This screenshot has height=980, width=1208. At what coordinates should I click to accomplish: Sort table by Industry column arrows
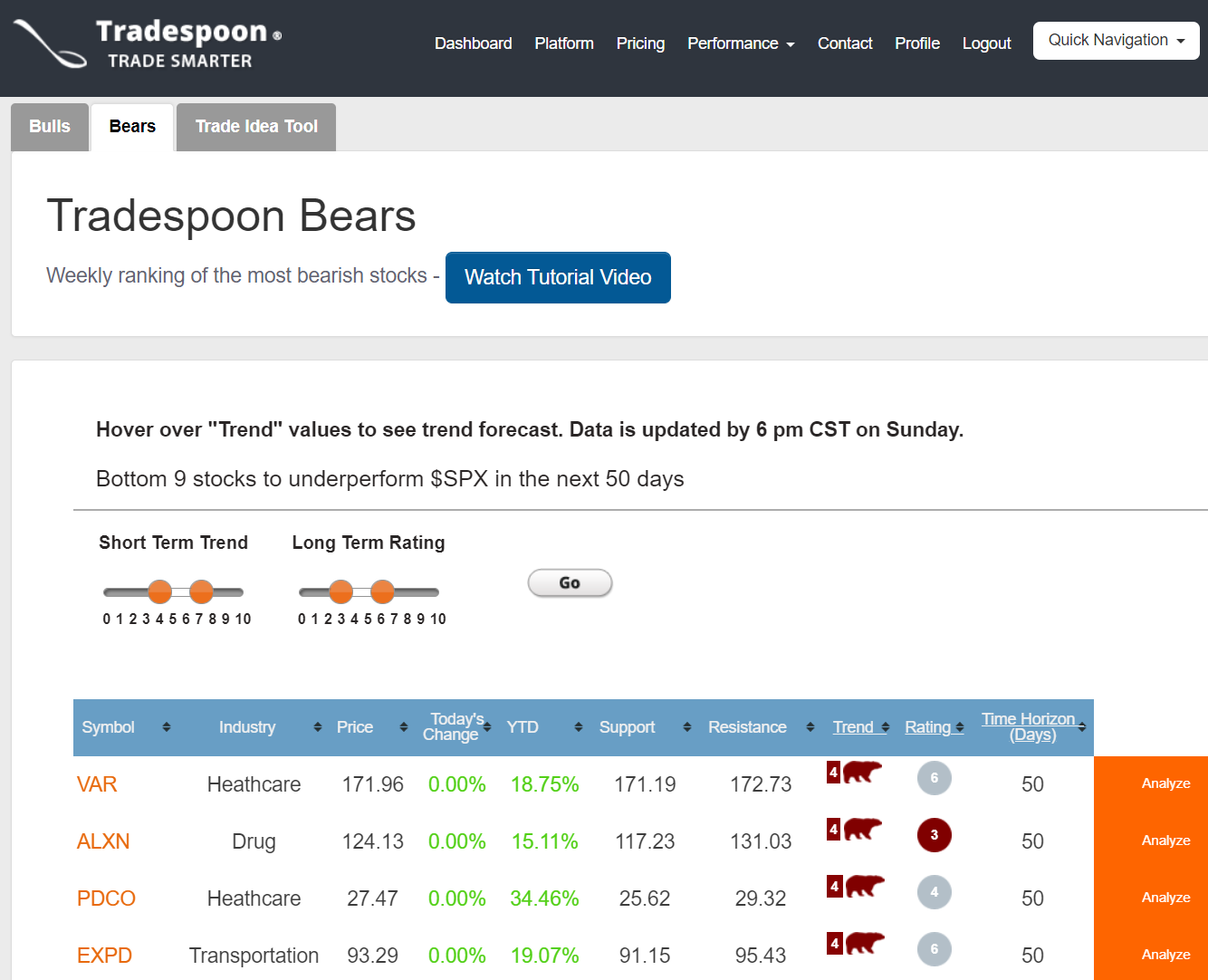click(318, 726)
